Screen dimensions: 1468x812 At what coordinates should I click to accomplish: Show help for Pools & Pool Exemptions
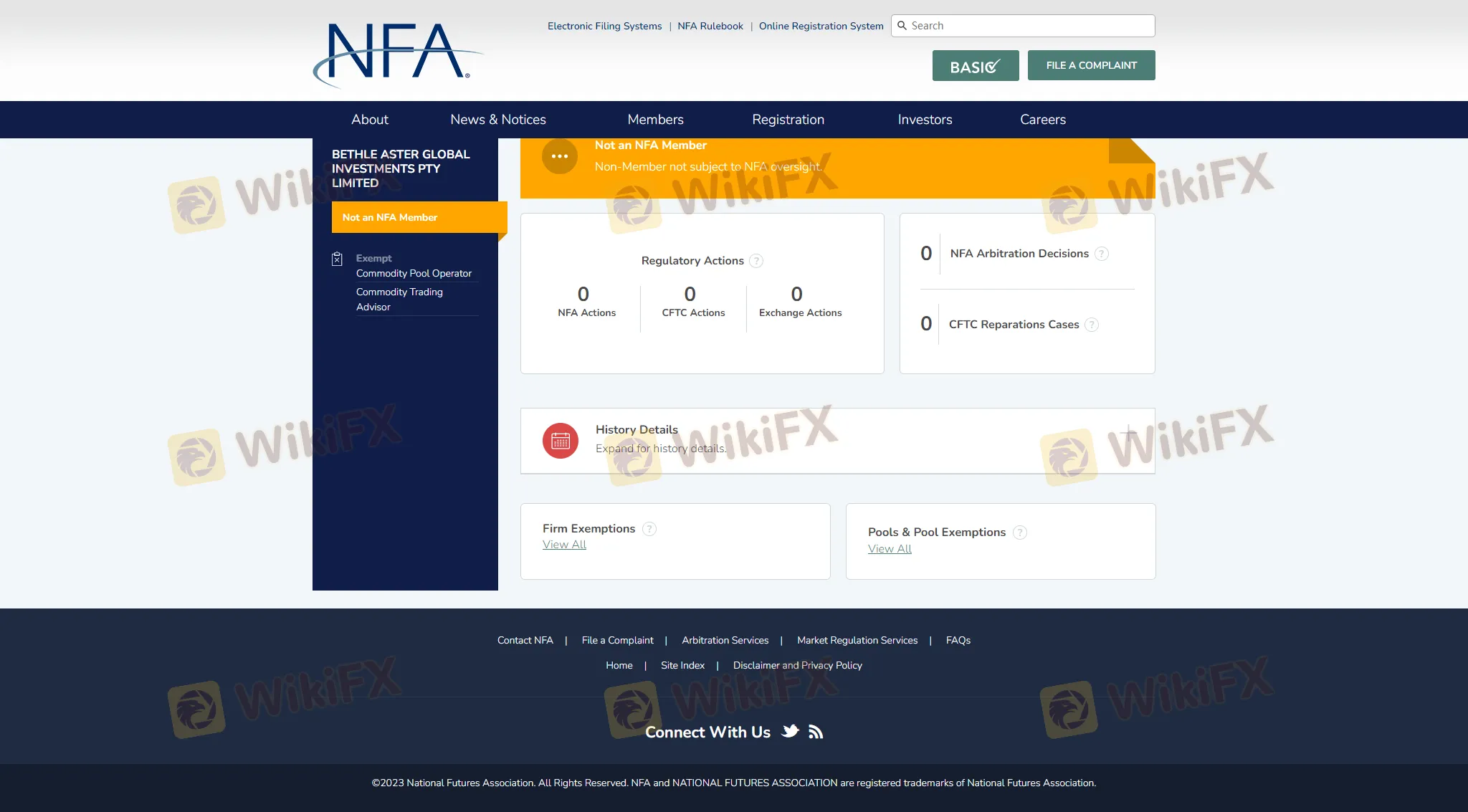coord(1020,532)
